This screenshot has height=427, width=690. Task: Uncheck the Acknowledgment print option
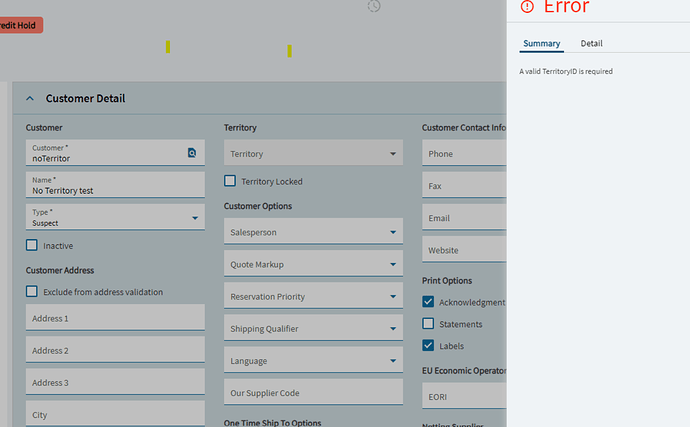click(x=428, y=302)
